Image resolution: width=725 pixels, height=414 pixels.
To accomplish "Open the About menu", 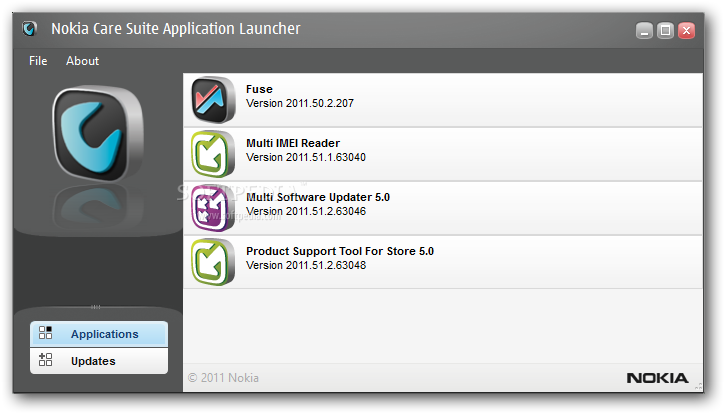I will click(x=82, y=61).
